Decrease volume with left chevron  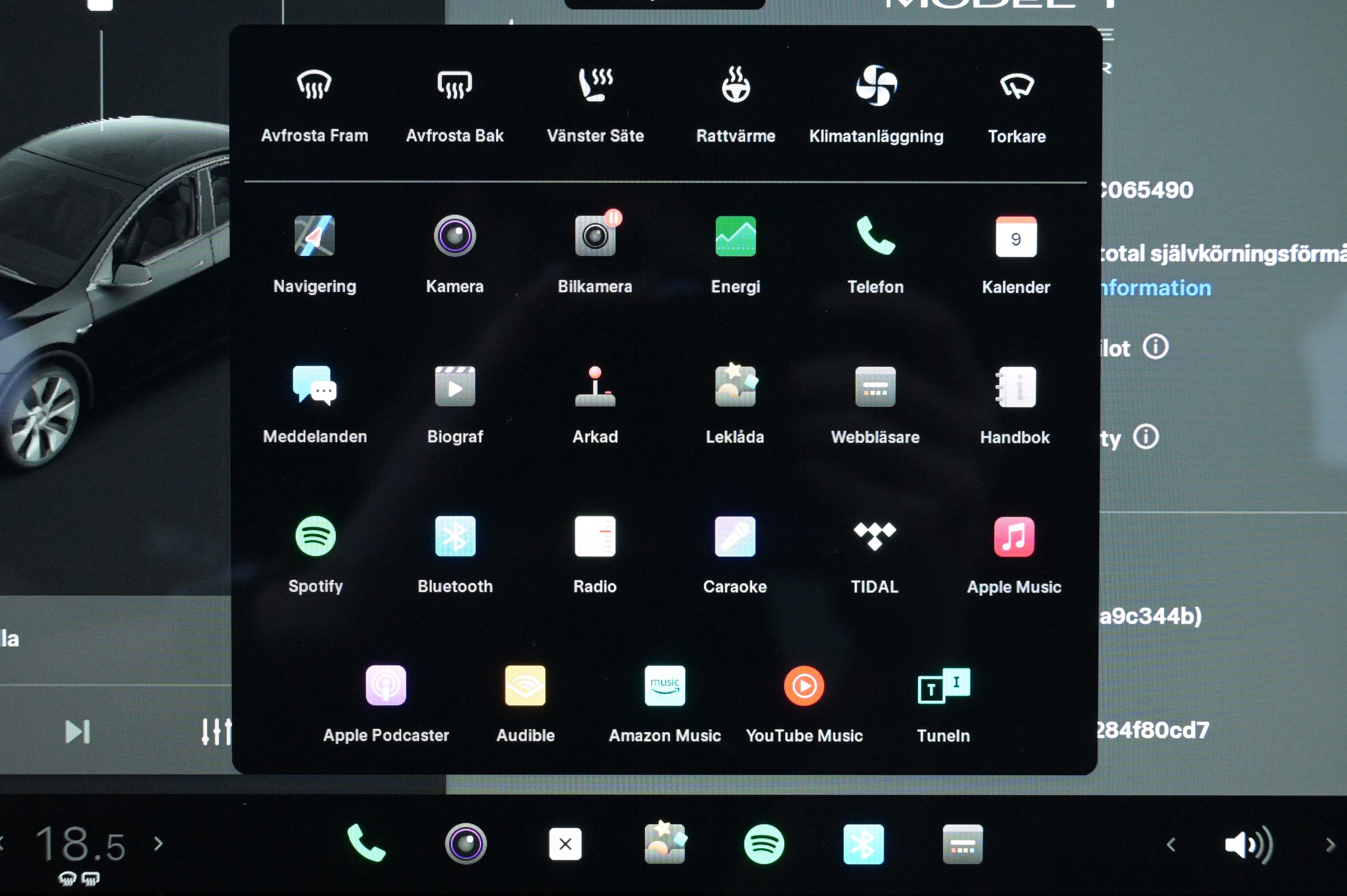(x=1171, y=845)
